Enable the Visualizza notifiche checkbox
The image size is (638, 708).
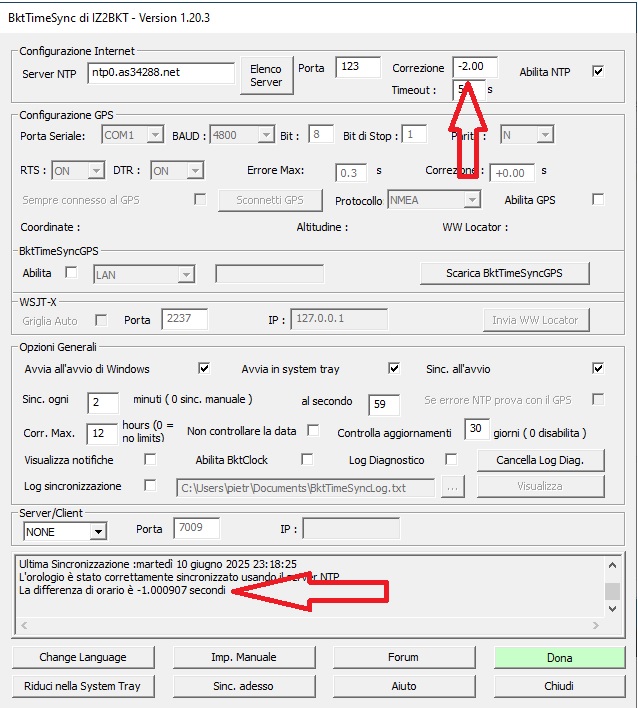[150, 460]
